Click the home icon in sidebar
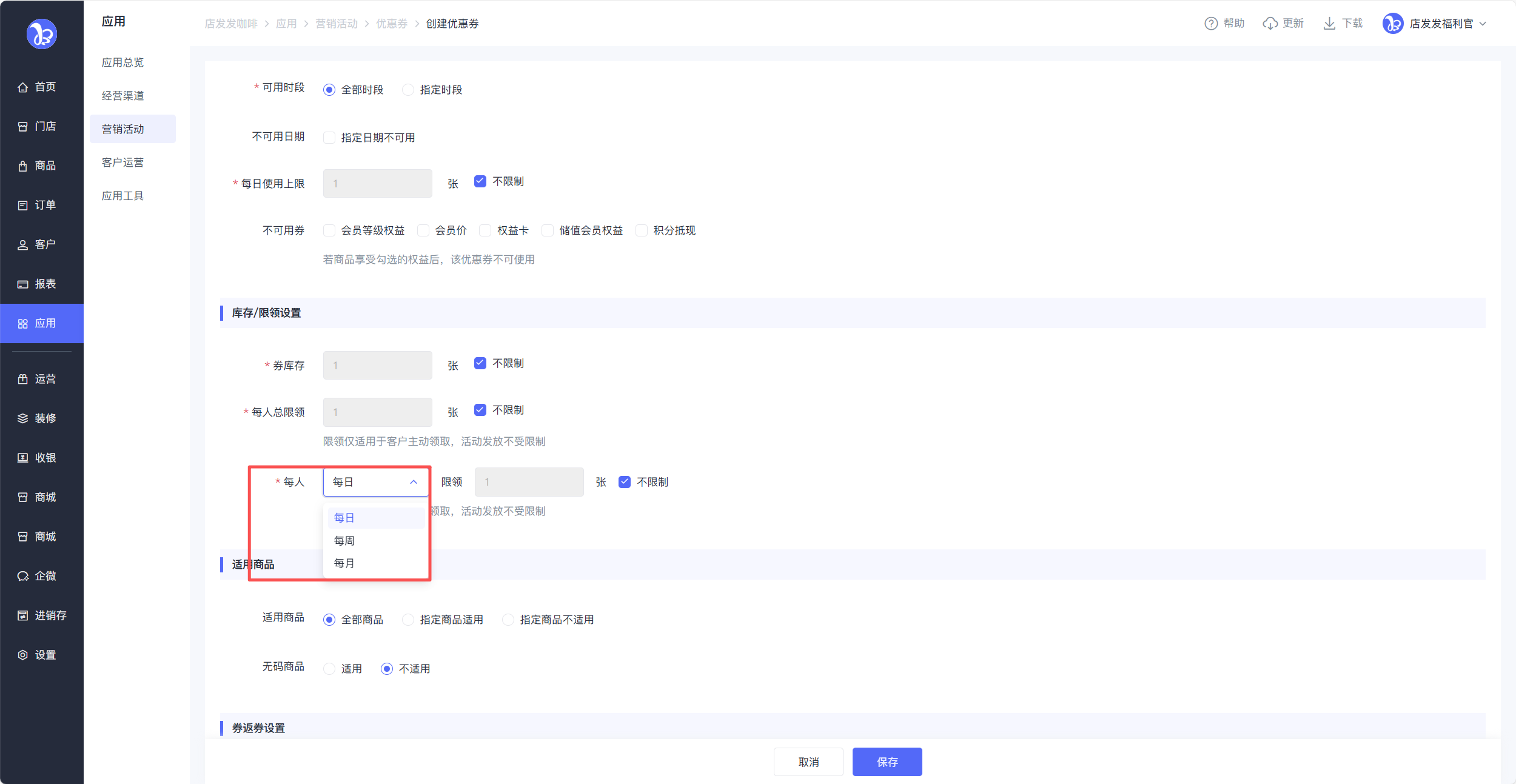Image resolution: width=1516 pixels, height=784 pixels. point(22,87)
